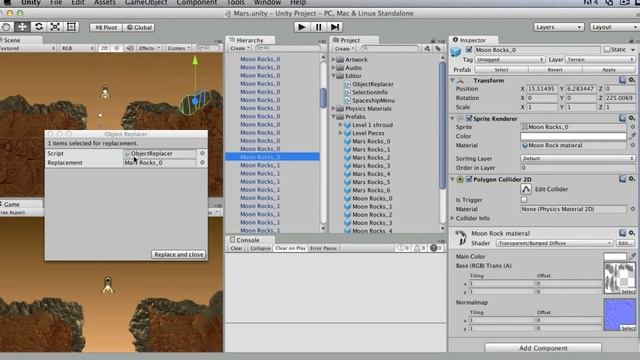The height and width of the screenshot is (360, 640).
Task: Select the Hand tool in toolbar
Action: coord(6,27)
